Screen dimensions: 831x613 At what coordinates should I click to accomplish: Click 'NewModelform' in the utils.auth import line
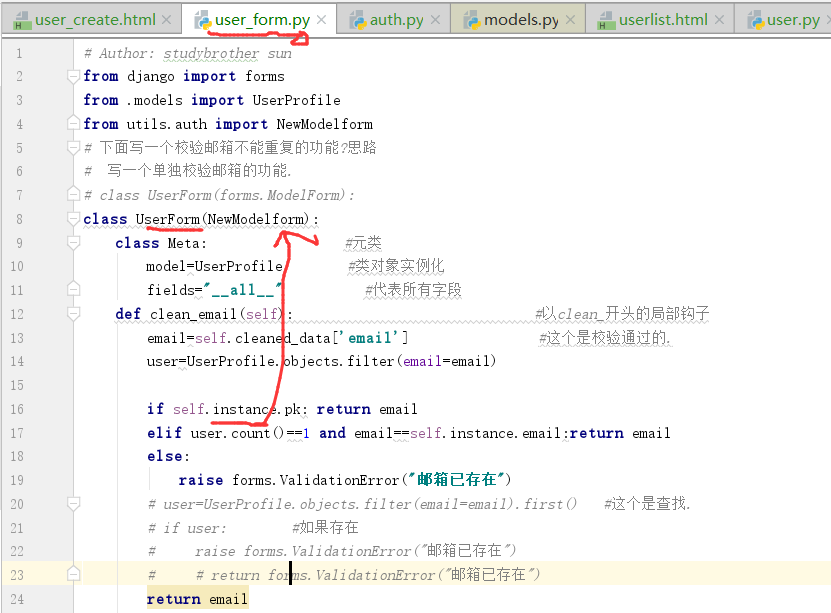[324, 124]
